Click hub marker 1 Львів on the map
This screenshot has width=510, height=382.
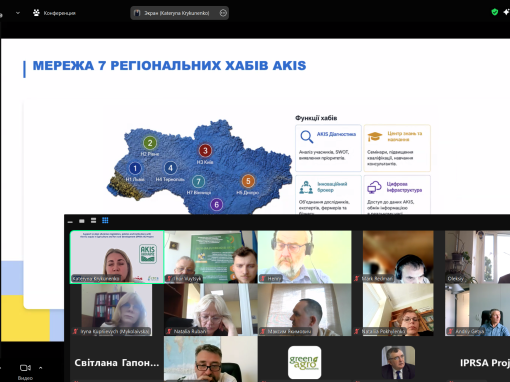coord(135,168)
